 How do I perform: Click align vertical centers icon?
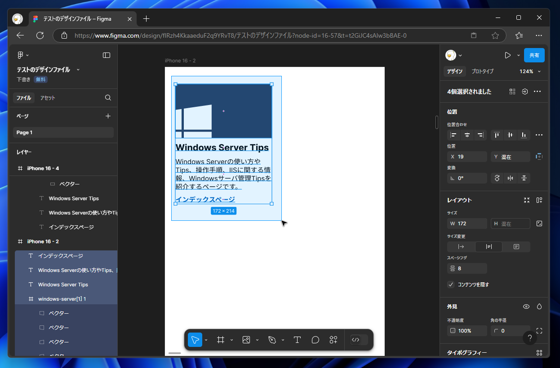[x=510, y=135]
